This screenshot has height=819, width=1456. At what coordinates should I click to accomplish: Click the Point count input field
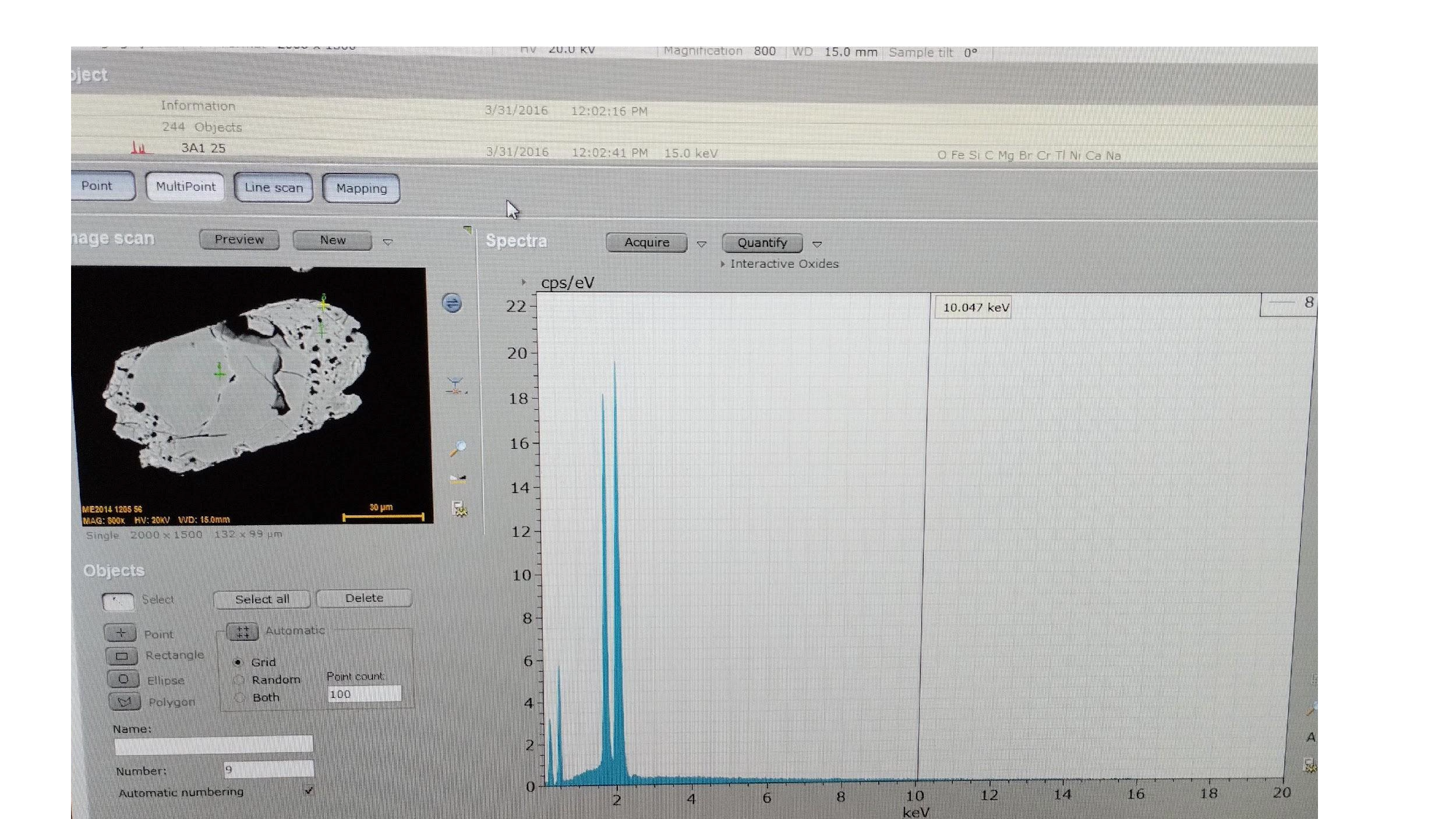click(x=364, y=694)
